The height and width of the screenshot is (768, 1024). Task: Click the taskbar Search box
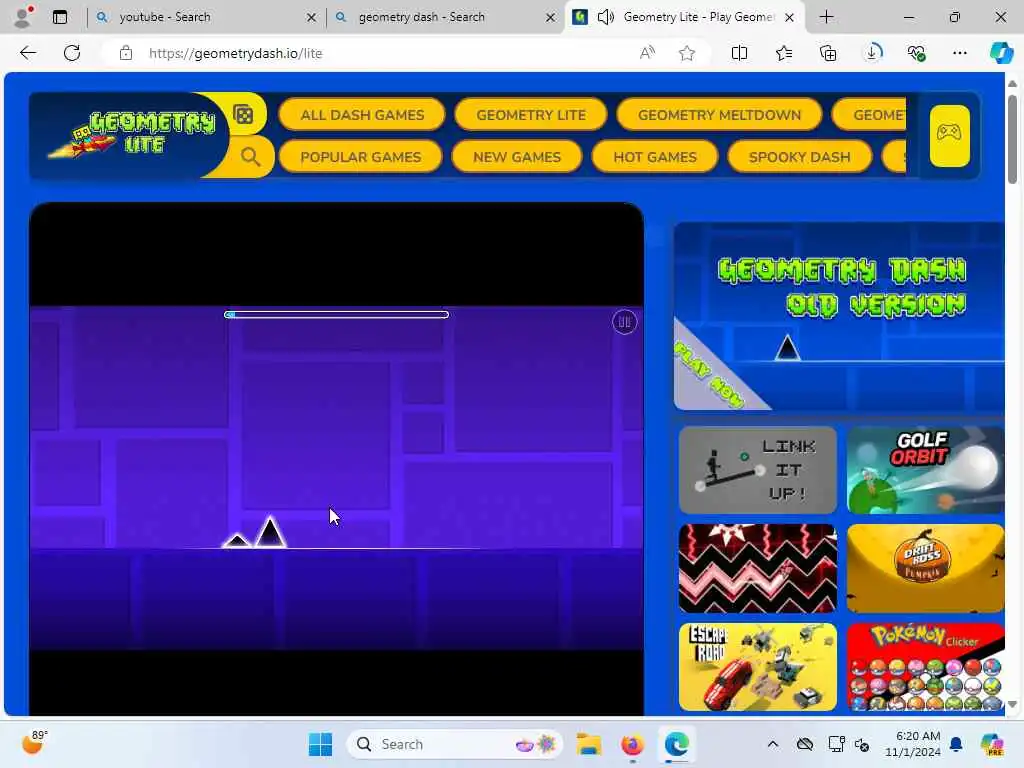pyautogui.click(x=455, y=744)
